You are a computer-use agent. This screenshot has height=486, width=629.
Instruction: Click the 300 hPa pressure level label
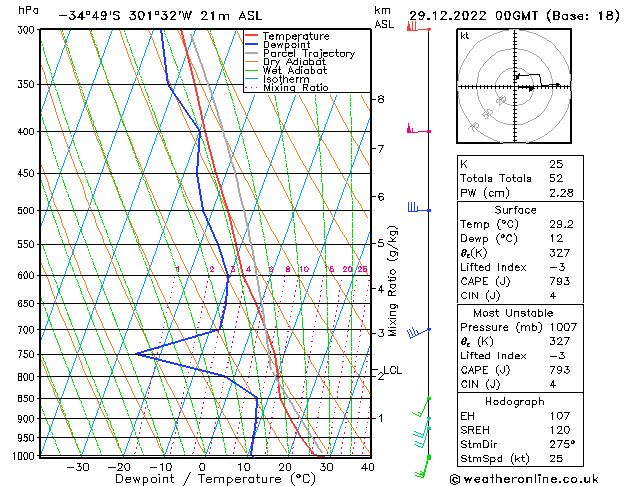[x=28, y=30]
